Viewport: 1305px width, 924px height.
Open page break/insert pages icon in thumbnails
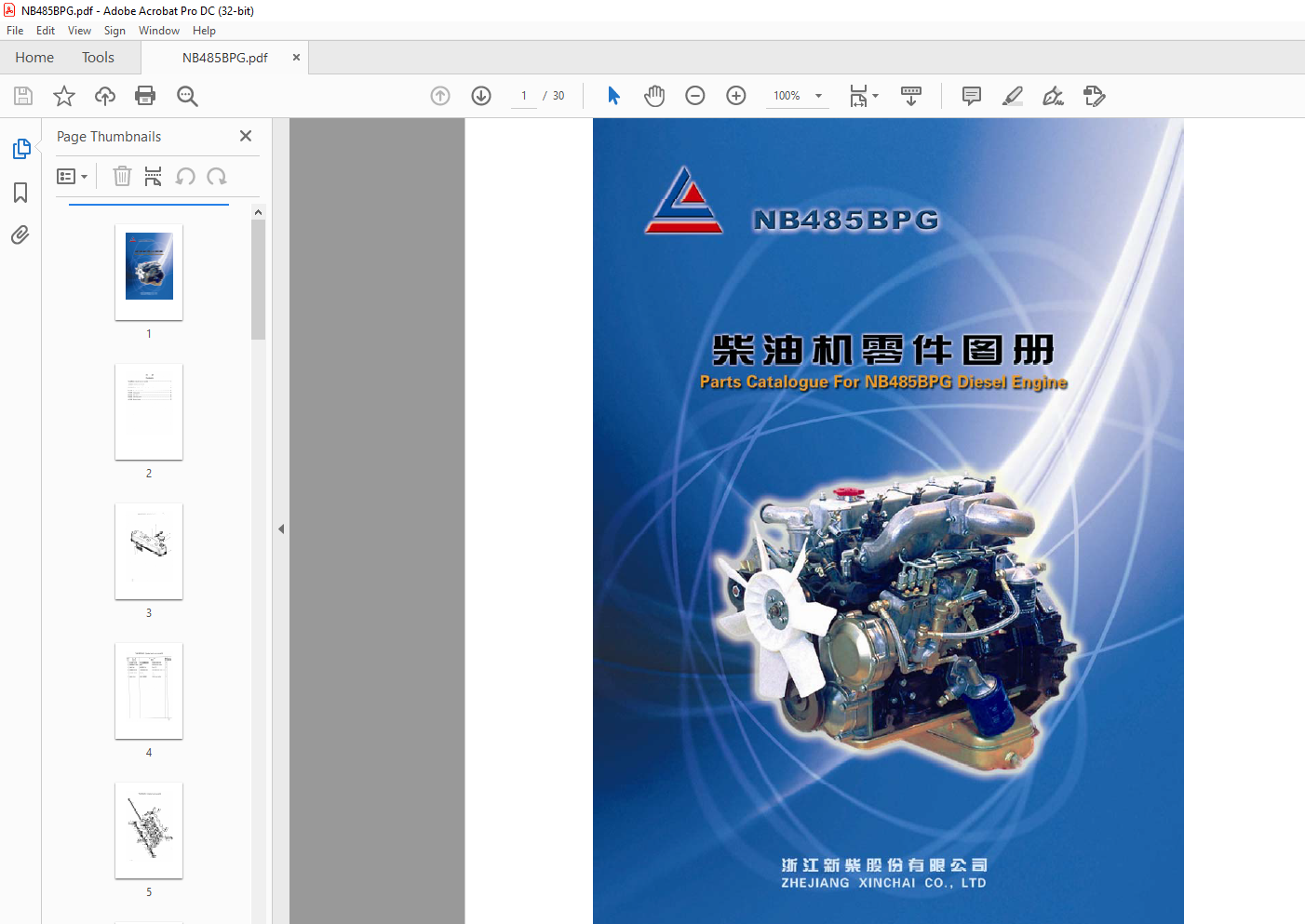tap(154, 176)
